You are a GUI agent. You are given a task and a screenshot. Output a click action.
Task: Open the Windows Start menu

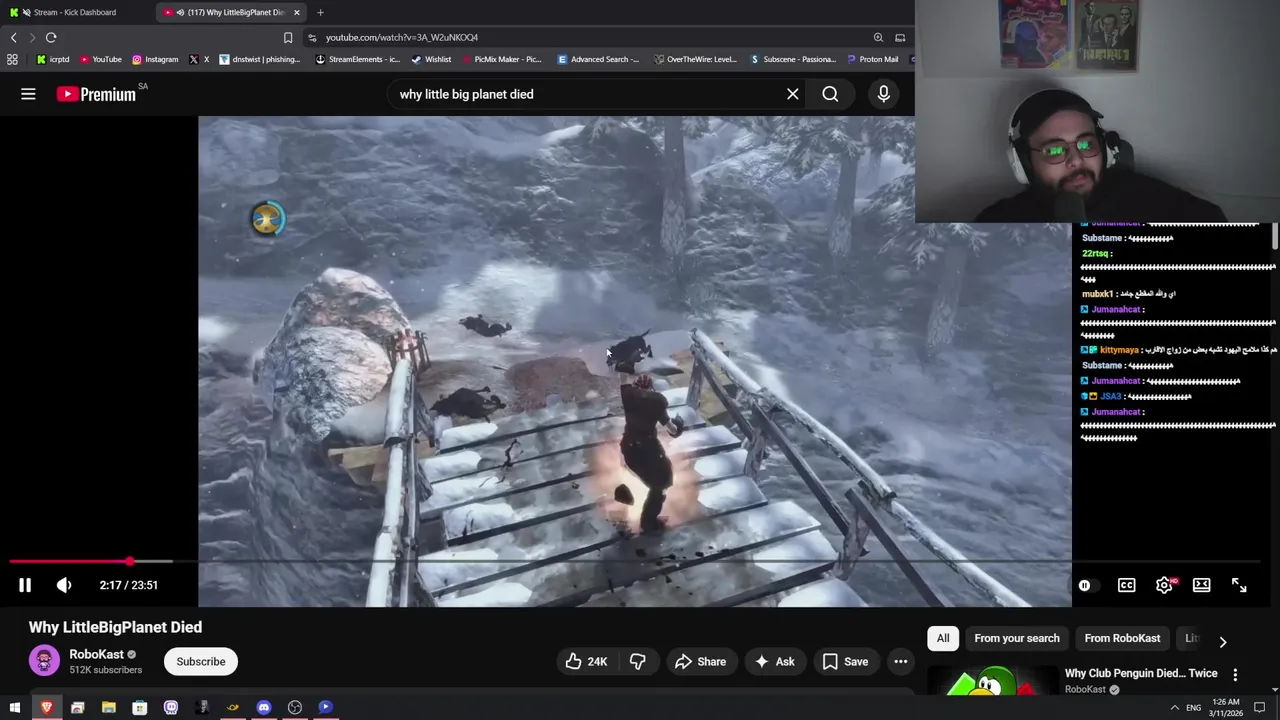point(14,707)
